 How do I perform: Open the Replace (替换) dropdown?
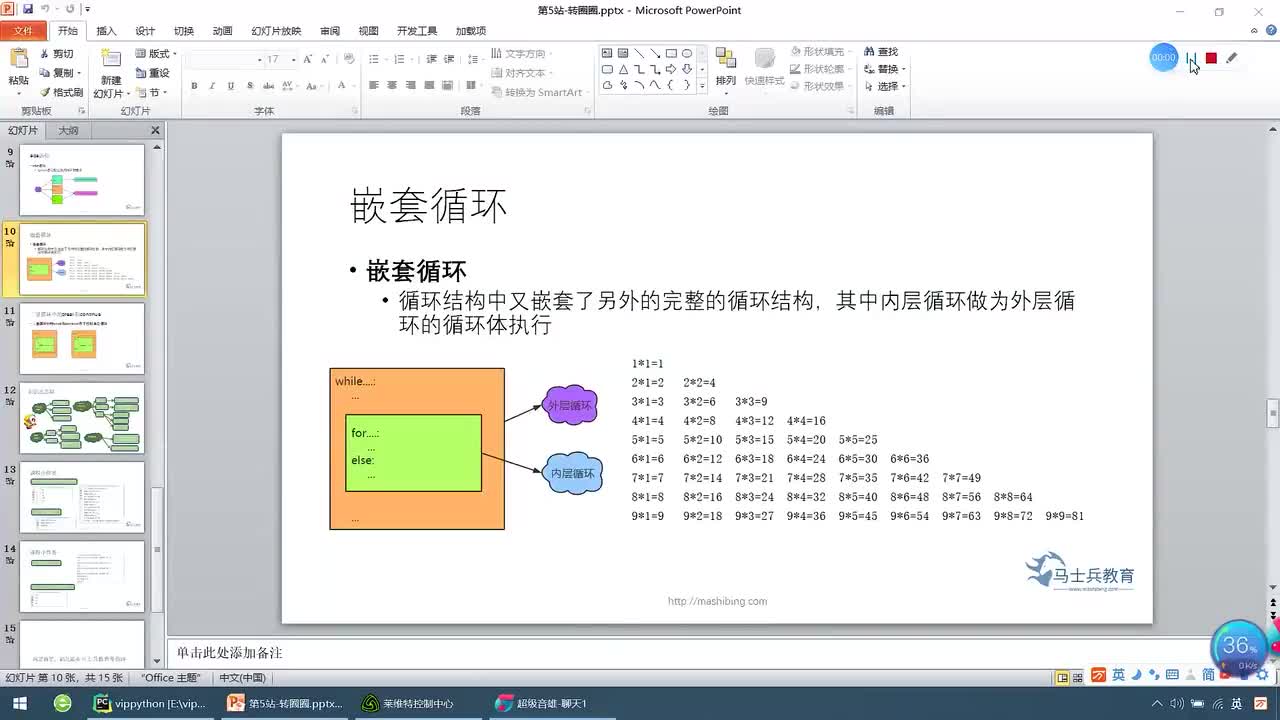(886, 69)
